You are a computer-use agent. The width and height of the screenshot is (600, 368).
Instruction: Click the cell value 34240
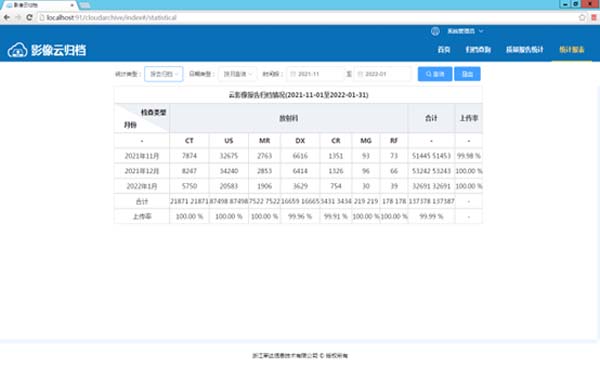pyautogui.click(x=229, y=171)
